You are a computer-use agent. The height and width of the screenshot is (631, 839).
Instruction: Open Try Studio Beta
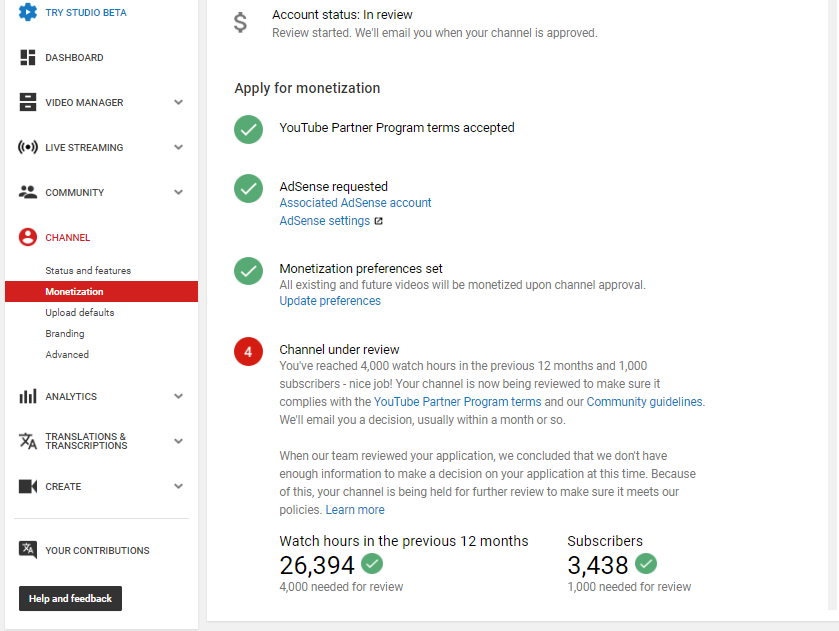pyautogui.click(x=86, y=12)
